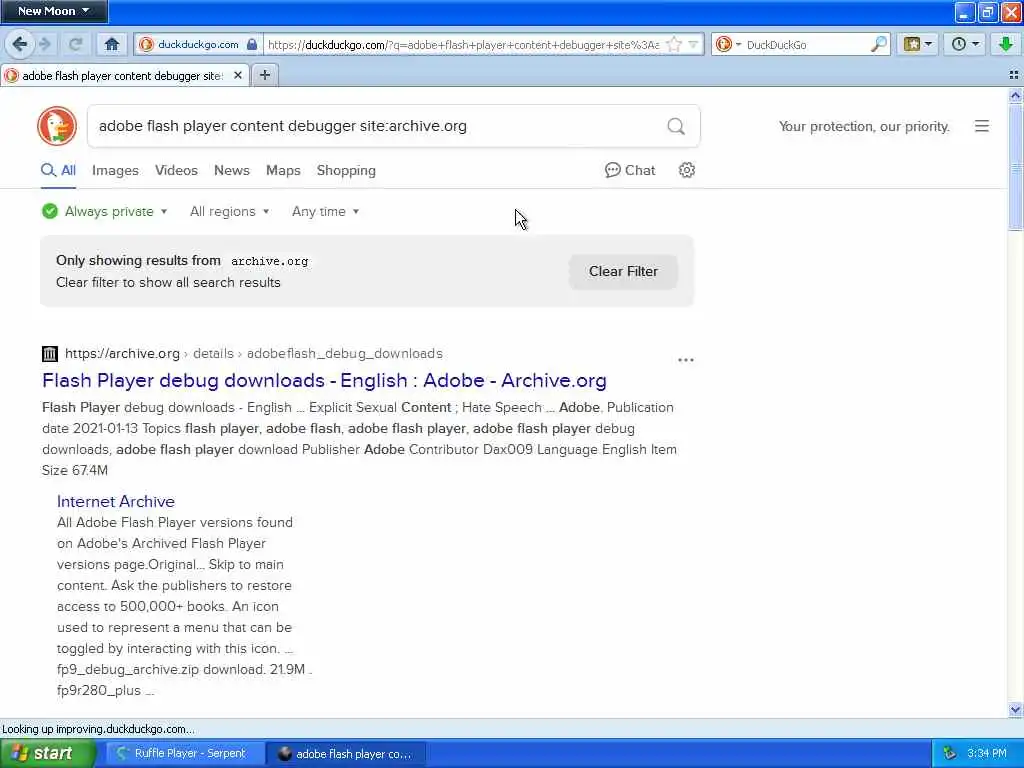Open the DuckDuckGo hamburger menu
The height and width of the screenshot is (768, 1024).
[982, 126]
